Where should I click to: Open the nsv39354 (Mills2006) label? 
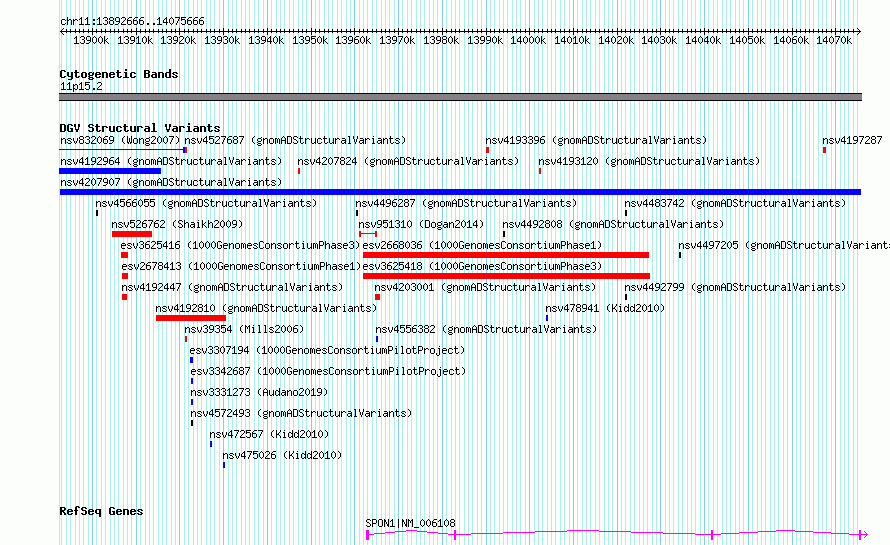pos(244,329)
